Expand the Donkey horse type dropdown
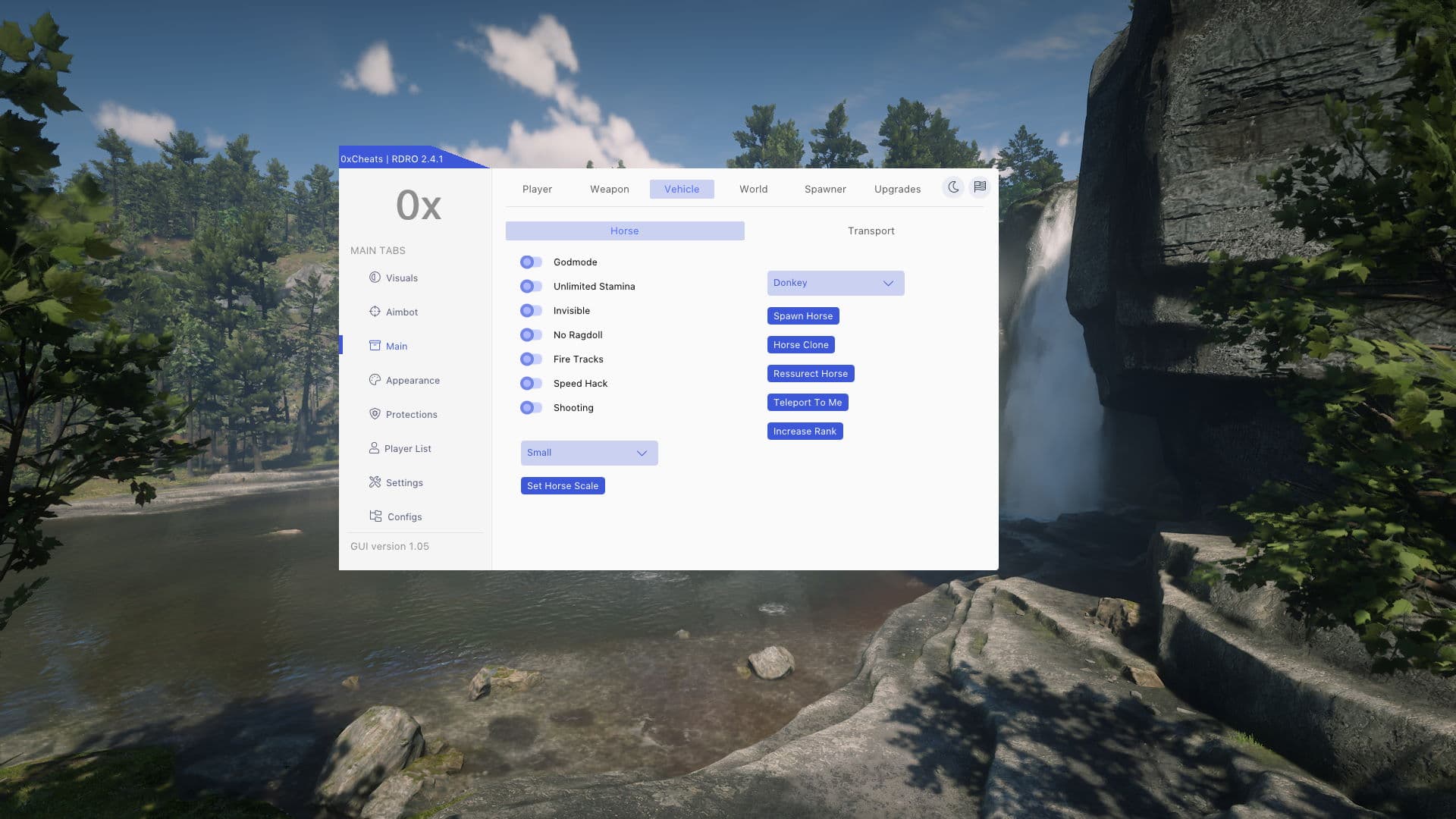Viewport: 1456px width, 819px height. pos(835,283)
